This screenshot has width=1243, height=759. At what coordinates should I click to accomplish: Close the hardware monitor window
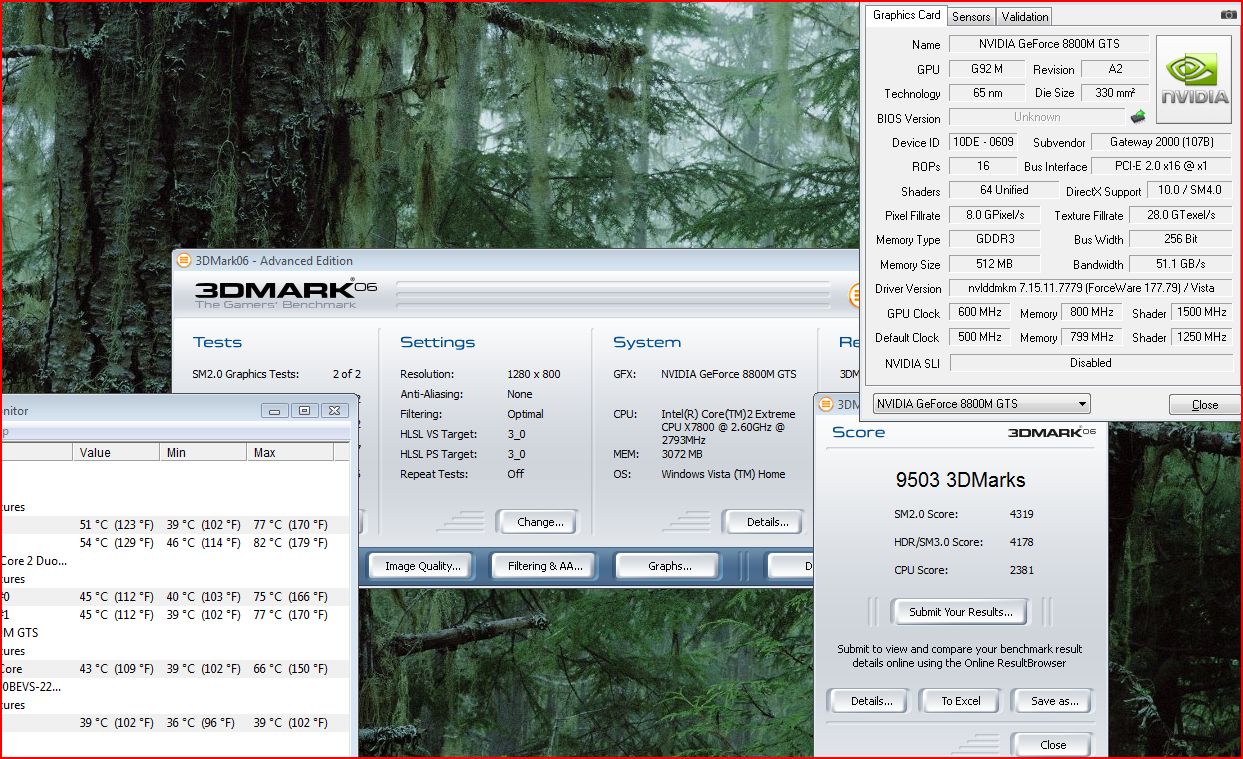pos(336,410)
